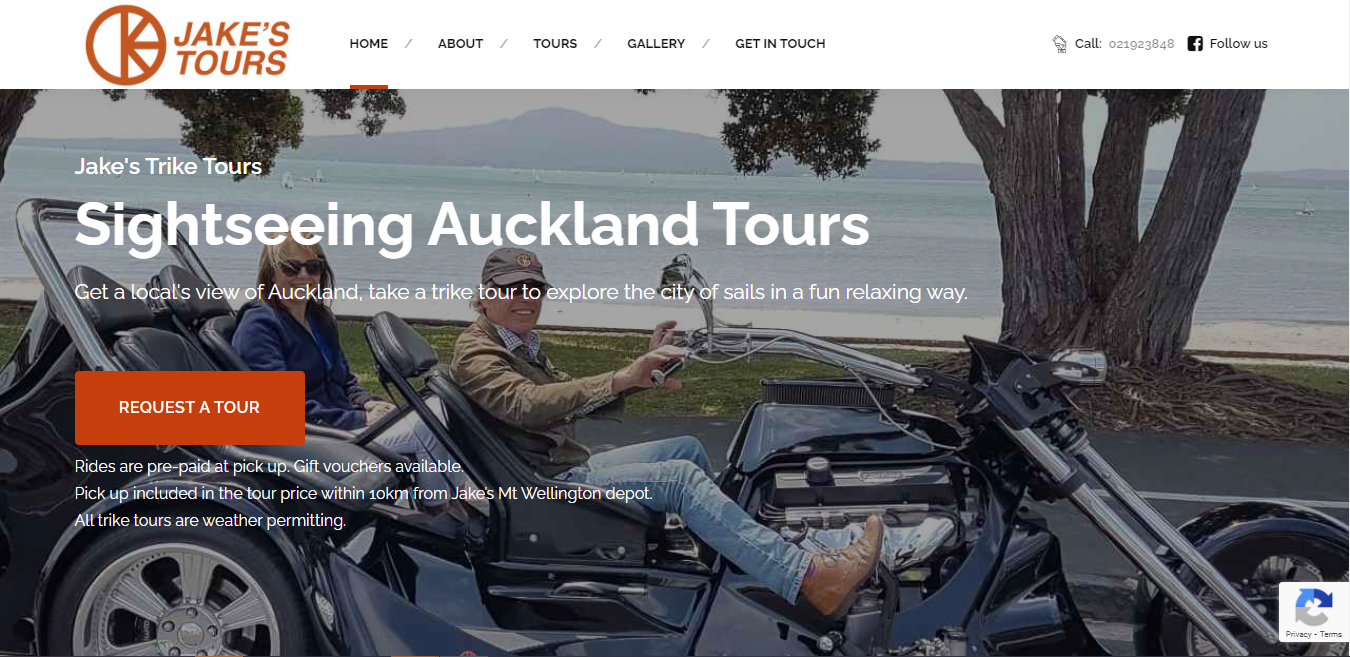Image resolution: width=1350 pixels, height=657 pixels.
Task: Select TOURS in the navigation bar
Action: click(x=555, y=44)
